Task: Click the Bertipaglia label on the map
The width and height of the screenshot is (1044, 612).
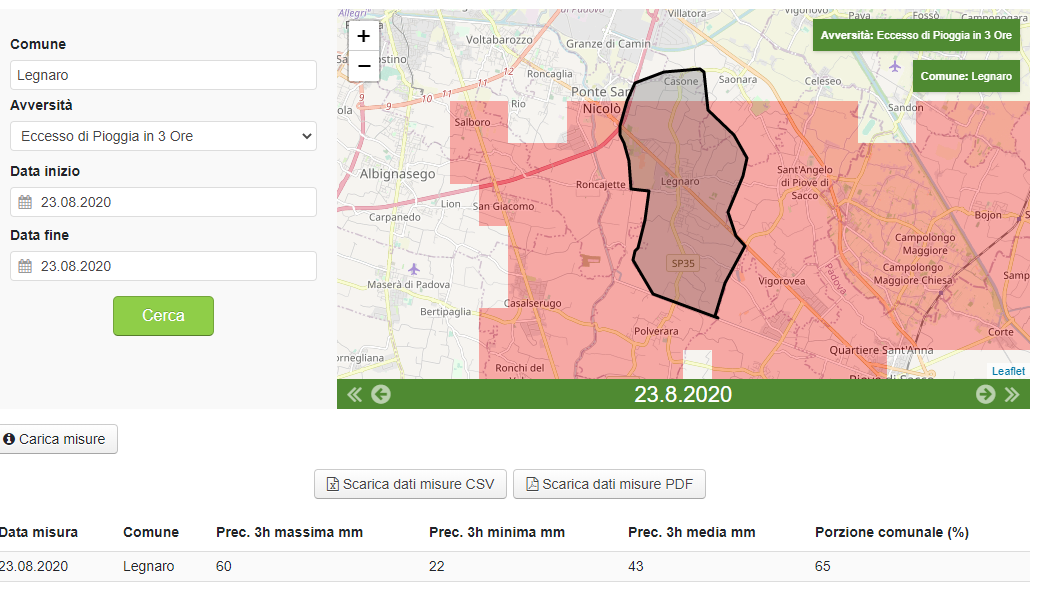Action: pyautogui.click(x=445, y=312)
